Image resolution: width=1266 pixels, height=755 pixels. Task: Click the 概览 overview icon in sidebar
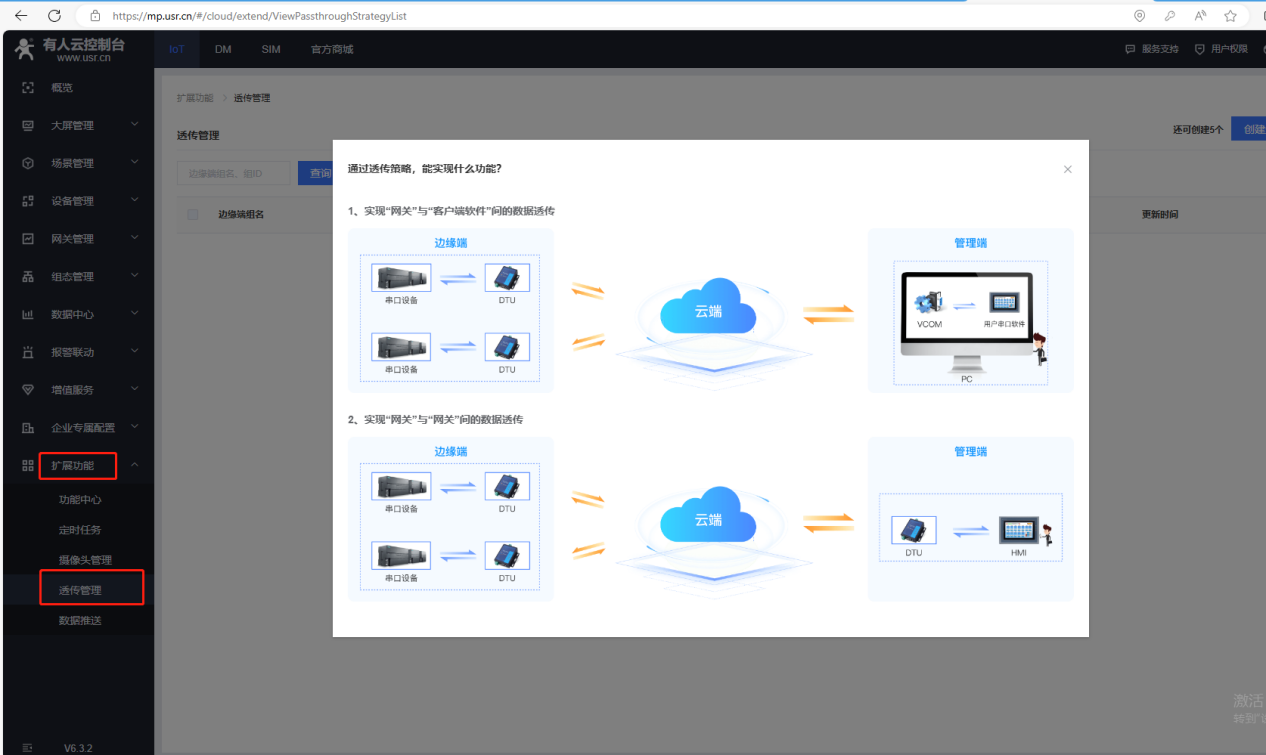click(x=28, y=88)
